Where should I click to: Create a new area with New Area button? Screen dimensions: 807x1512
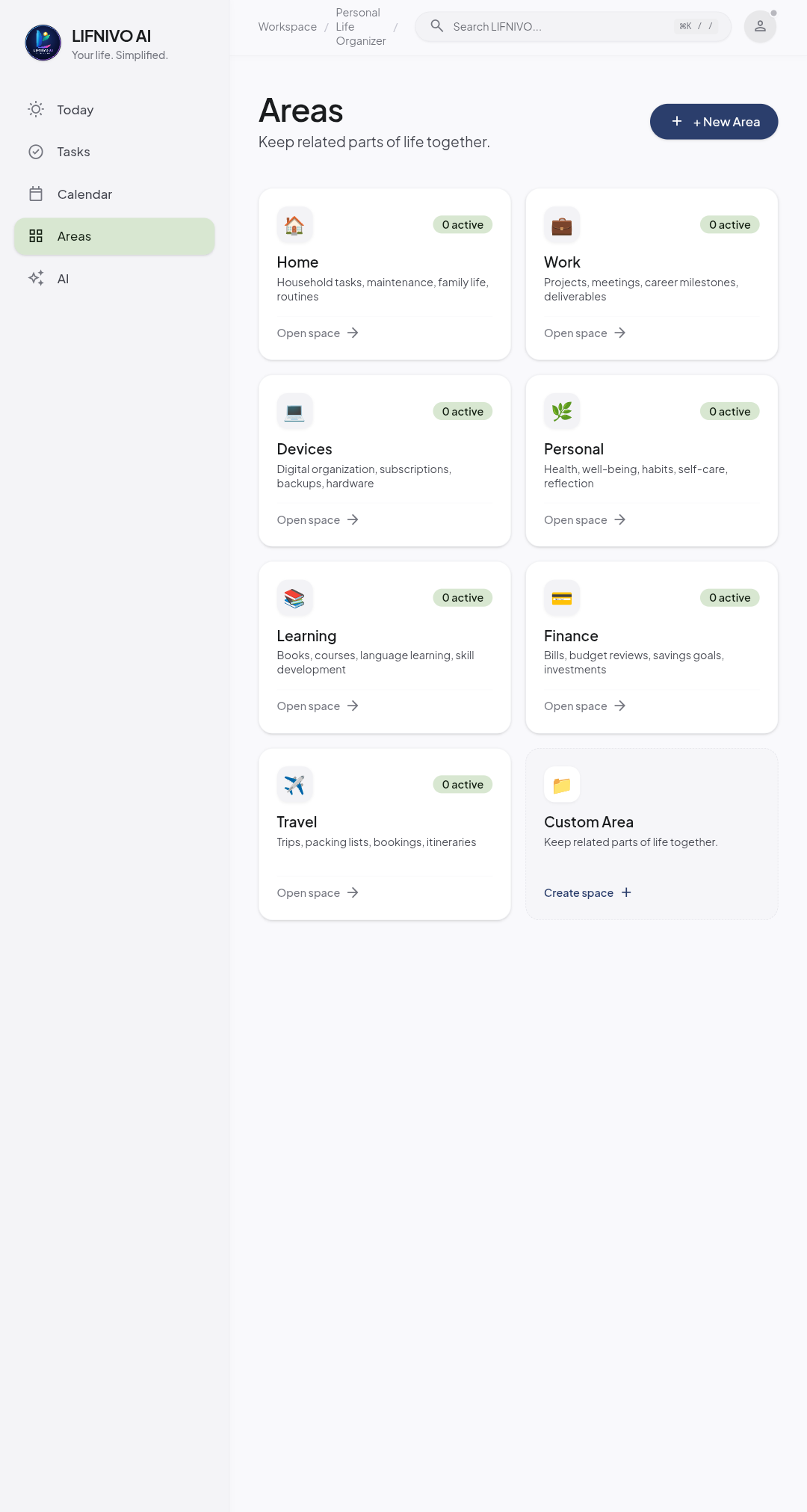(714, 122)
